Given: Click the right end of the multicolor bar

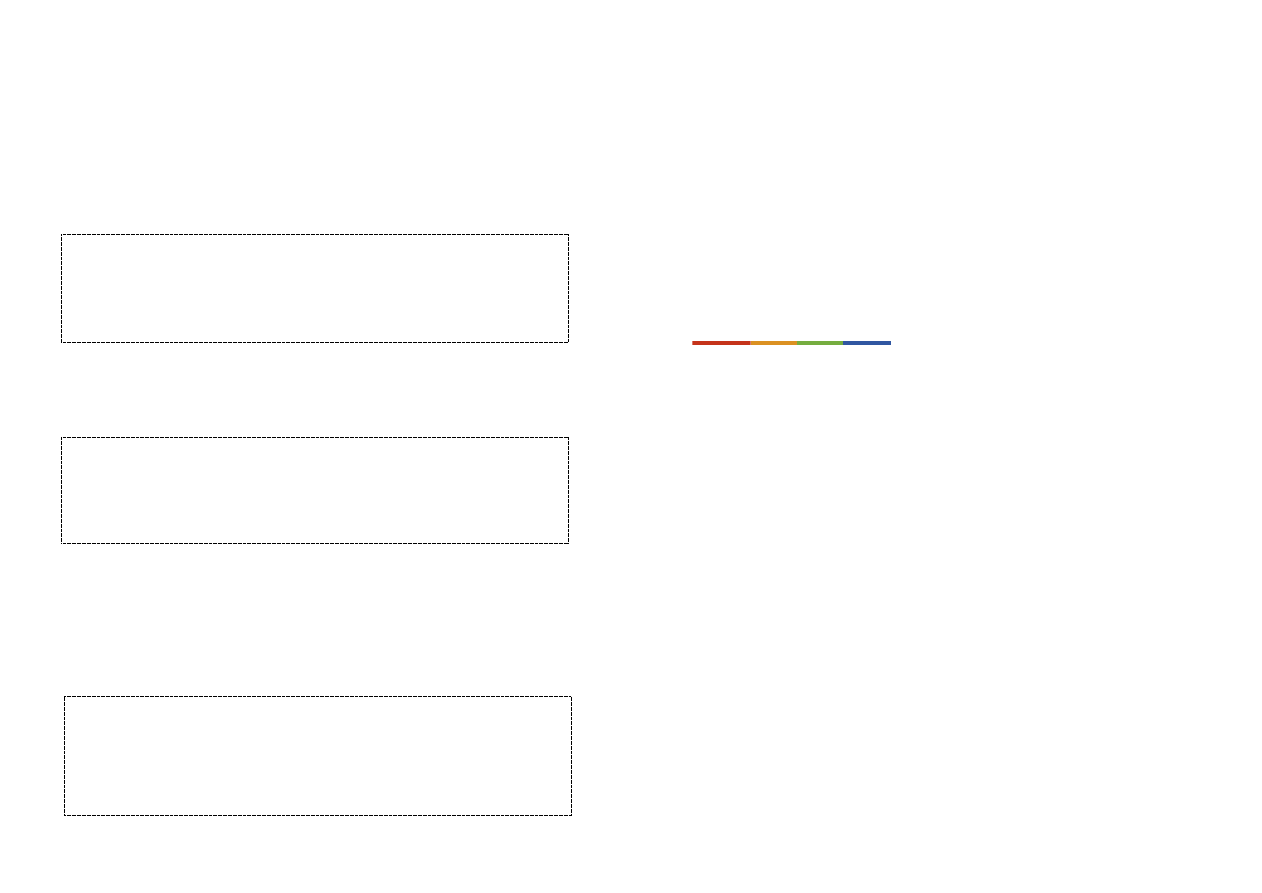Looking at the screenshot, I should pos(889,343).
